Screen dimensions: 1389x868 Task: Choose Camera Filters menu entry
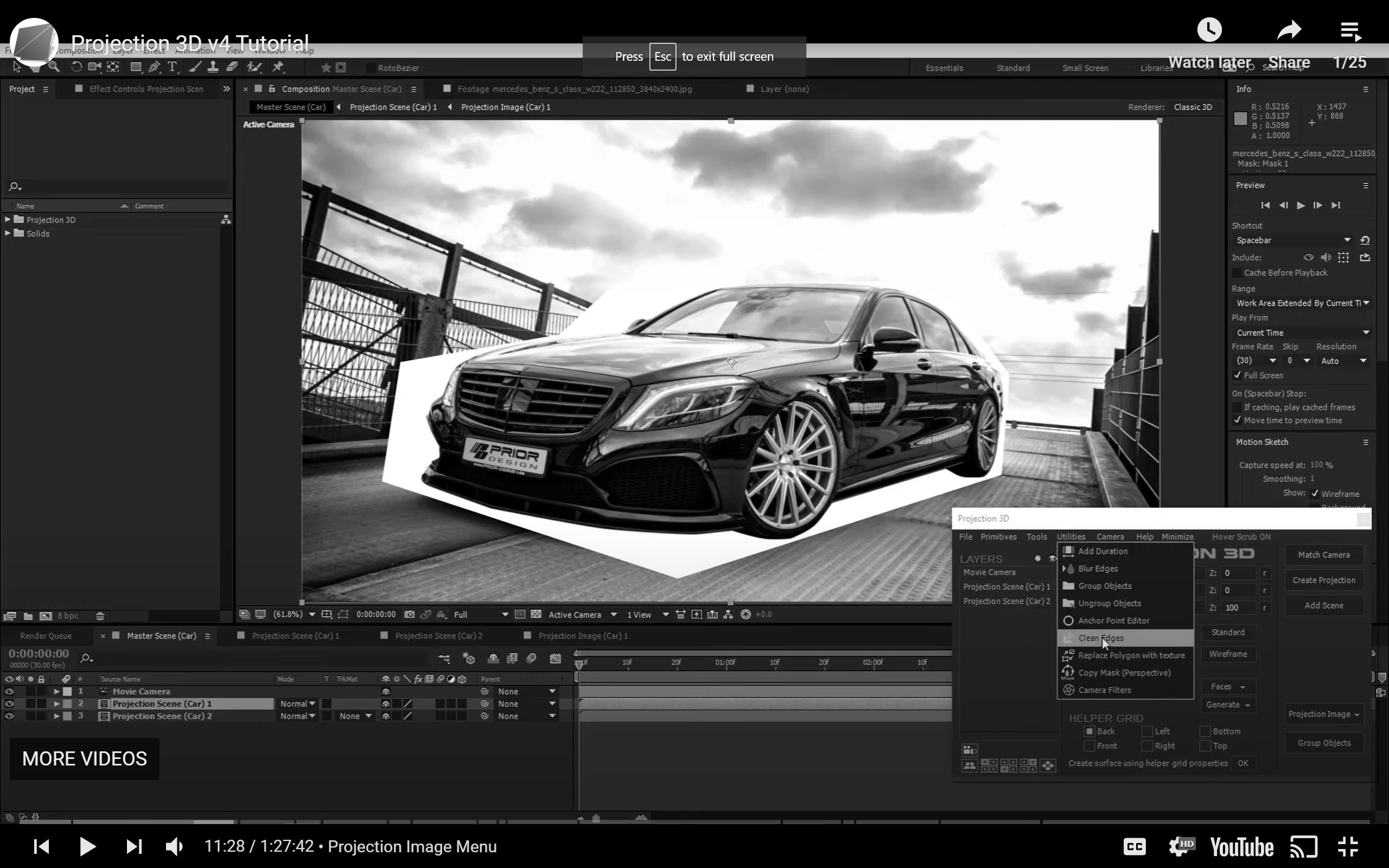coord(1125,690)
